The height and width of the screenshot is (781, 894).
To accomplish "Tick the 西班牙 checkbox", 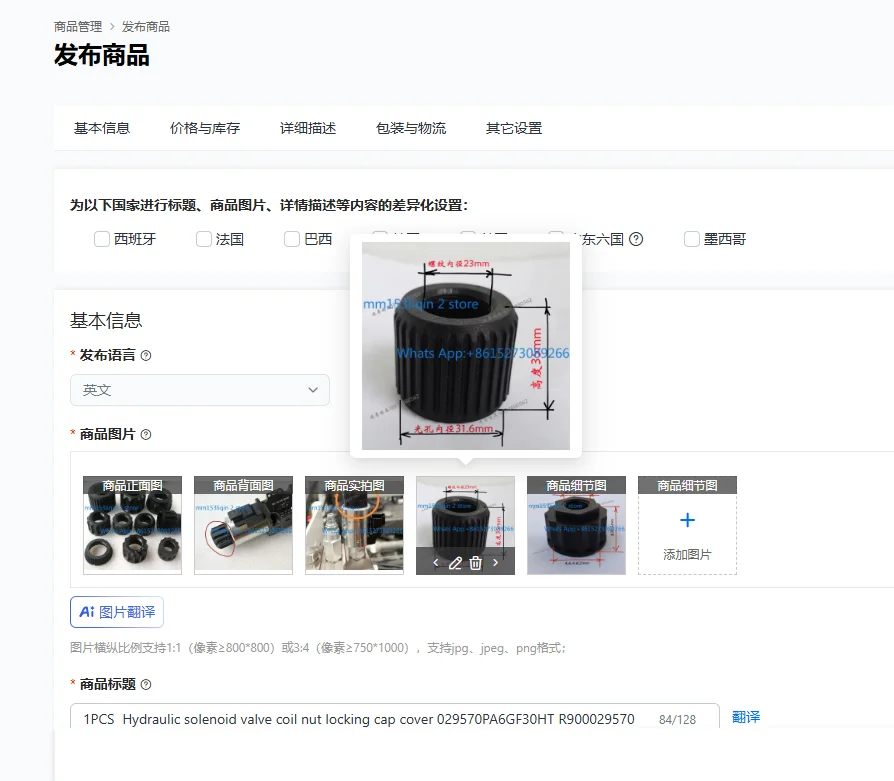I will coord(102,239).
